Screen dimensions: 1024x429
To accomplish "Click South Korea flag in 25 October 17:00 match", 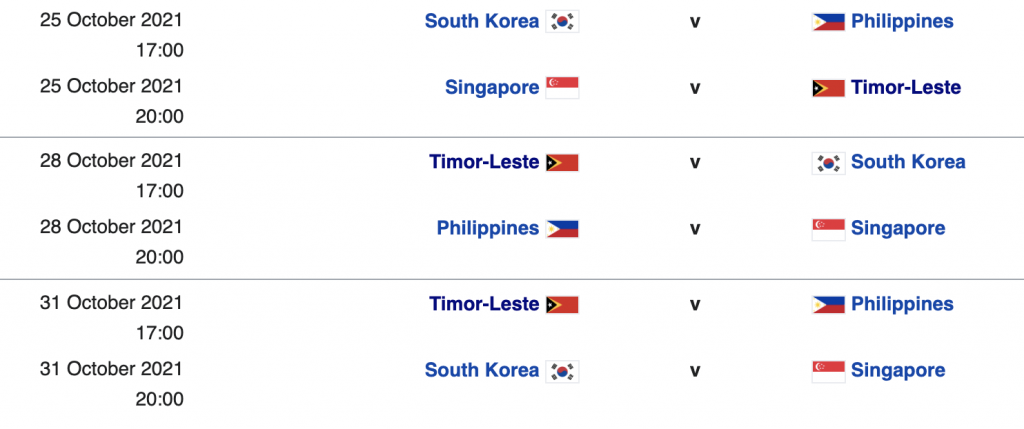I will point(562,22).
